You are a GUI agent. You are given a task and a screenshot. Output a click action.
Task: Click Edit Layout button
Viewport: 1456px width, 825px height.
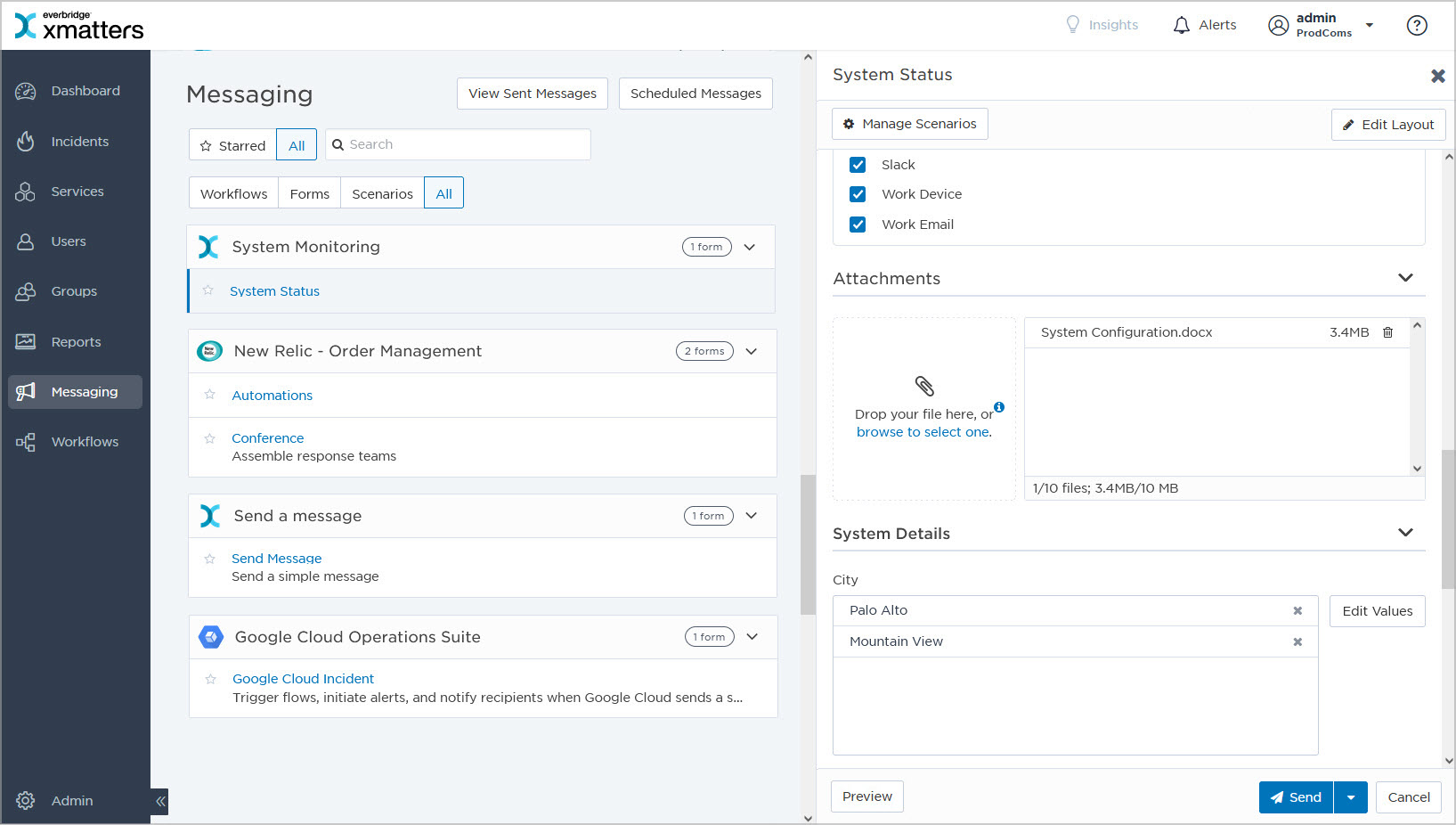(1388, 125)
